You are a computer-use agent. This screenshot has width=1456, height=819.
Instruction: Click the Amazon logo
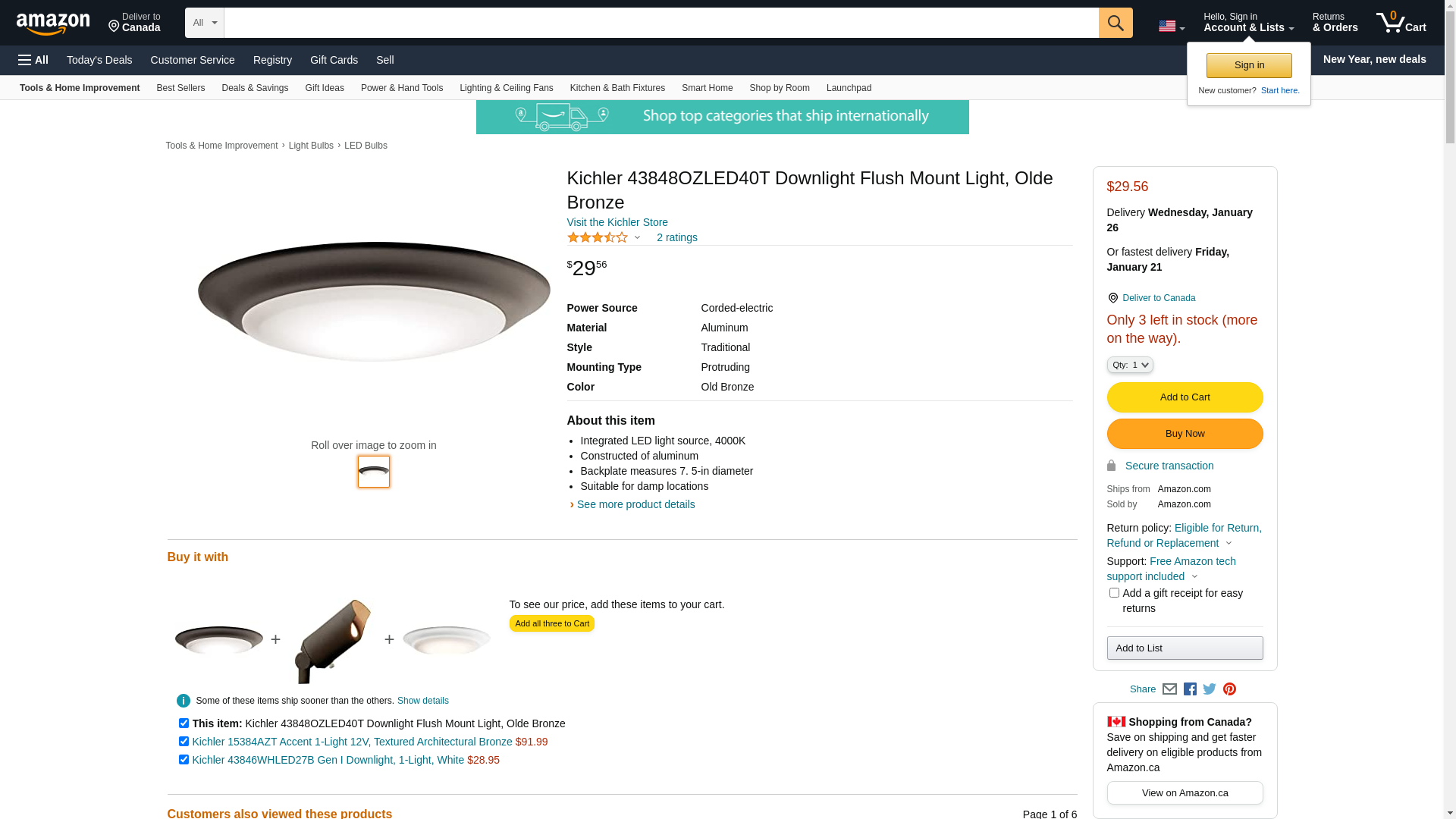coord(53,24)
